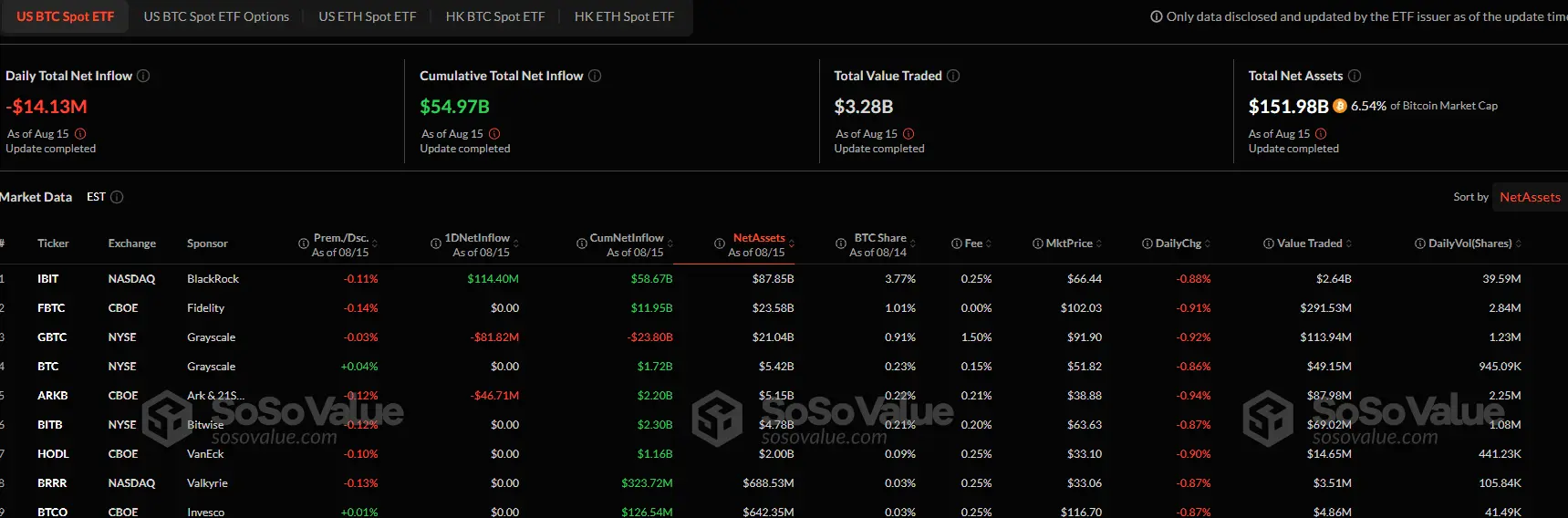The width and height of the screenshot is (1568, 518).
Task: Click info icon before MktPrice column
Action: (x=1038, y=243)
